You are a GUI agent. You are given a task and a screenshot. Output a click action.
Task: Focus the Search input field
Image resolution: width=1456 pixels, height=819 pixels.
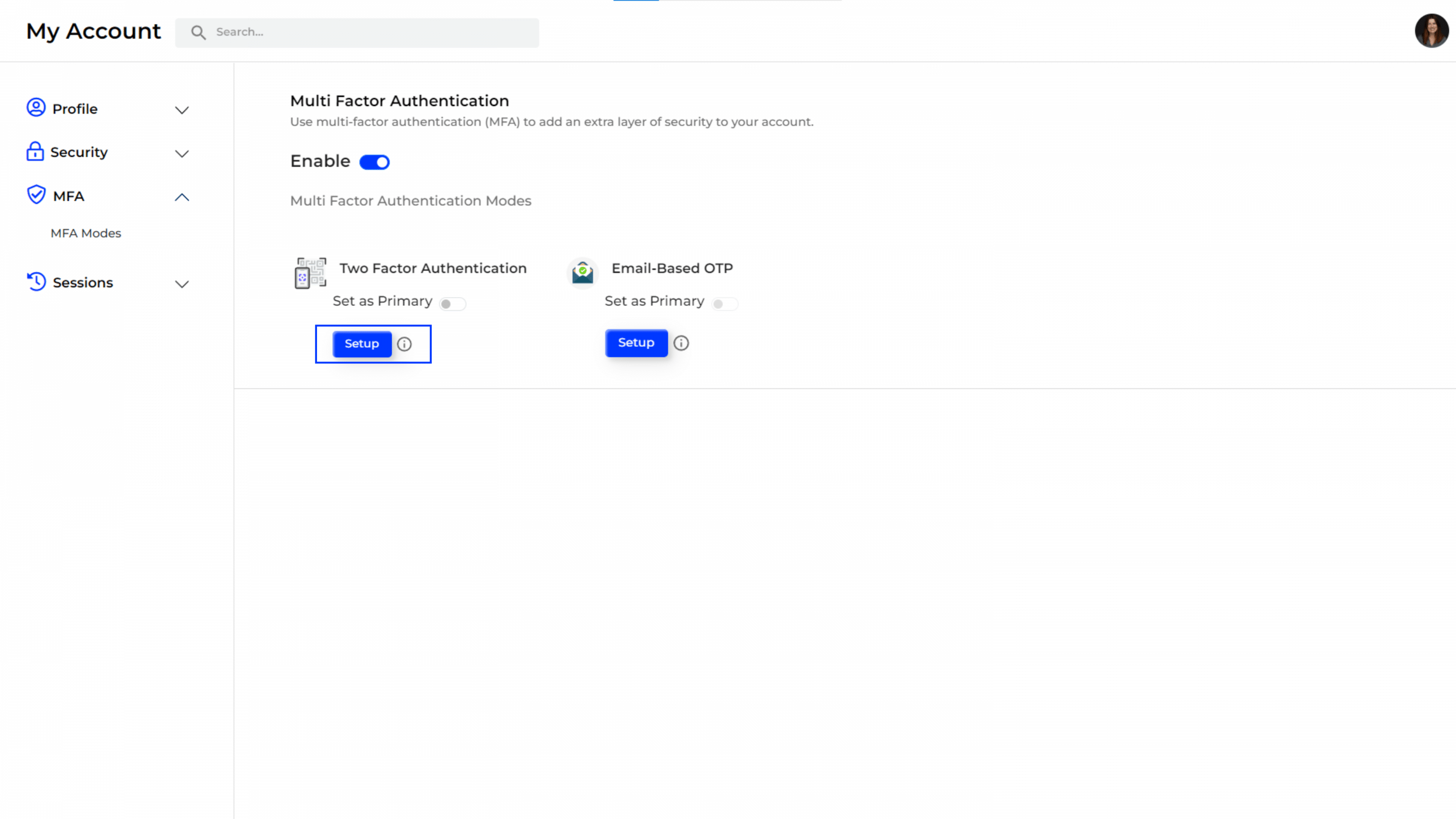357,32
